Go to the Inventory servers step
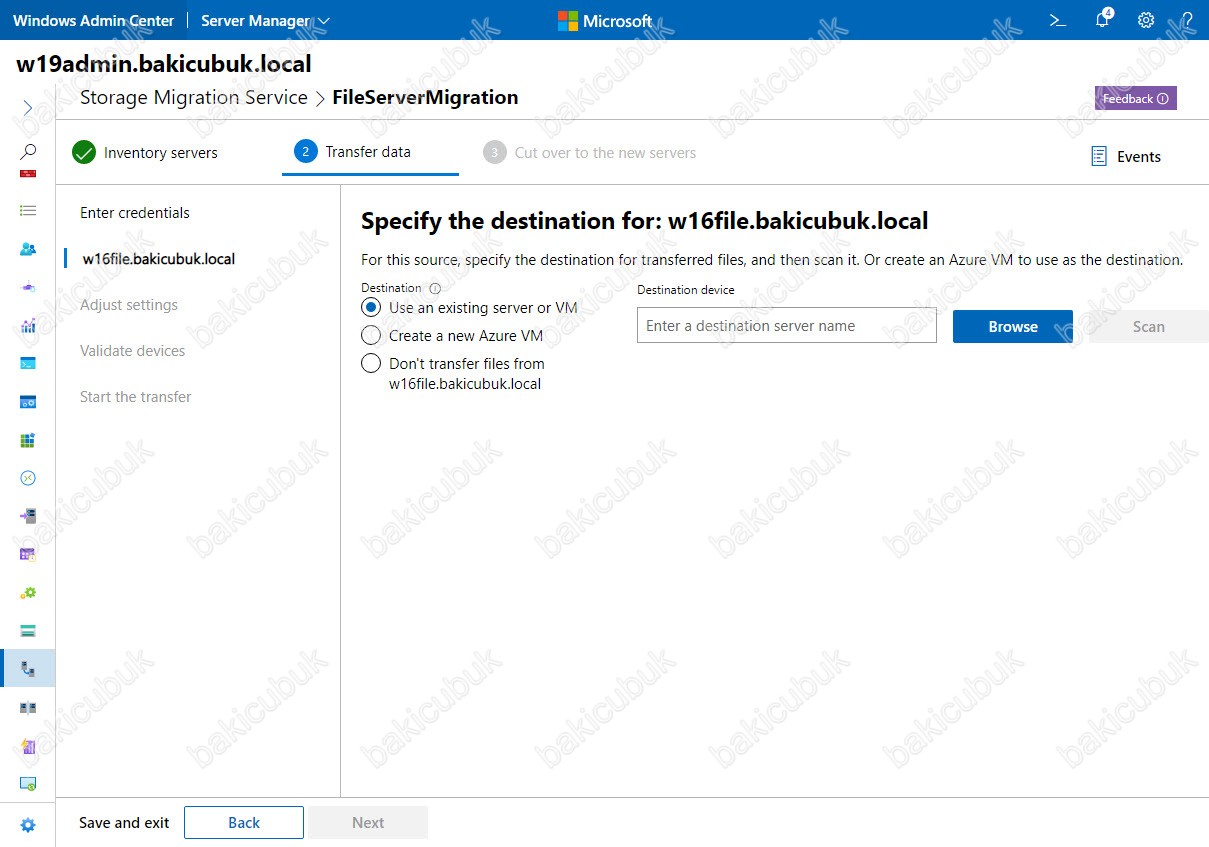1209x847 pixels. (x=145, y=153)
